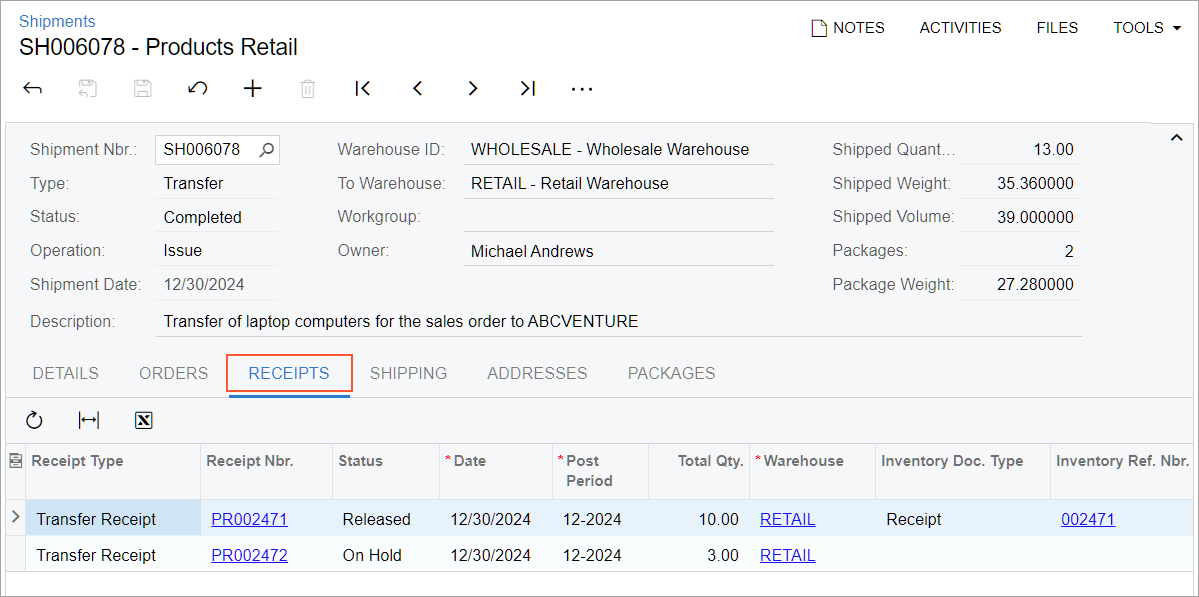Screen dimensions: 1199x597
Task: Go to the first record
Action: (x=362, y=89)
